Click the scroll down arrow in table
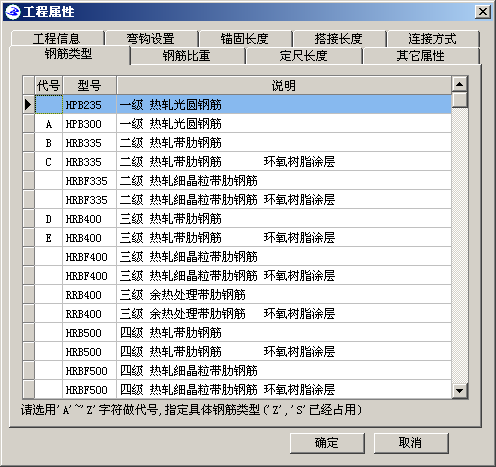This screenshot has height=467, width=496. coord(460,390)
